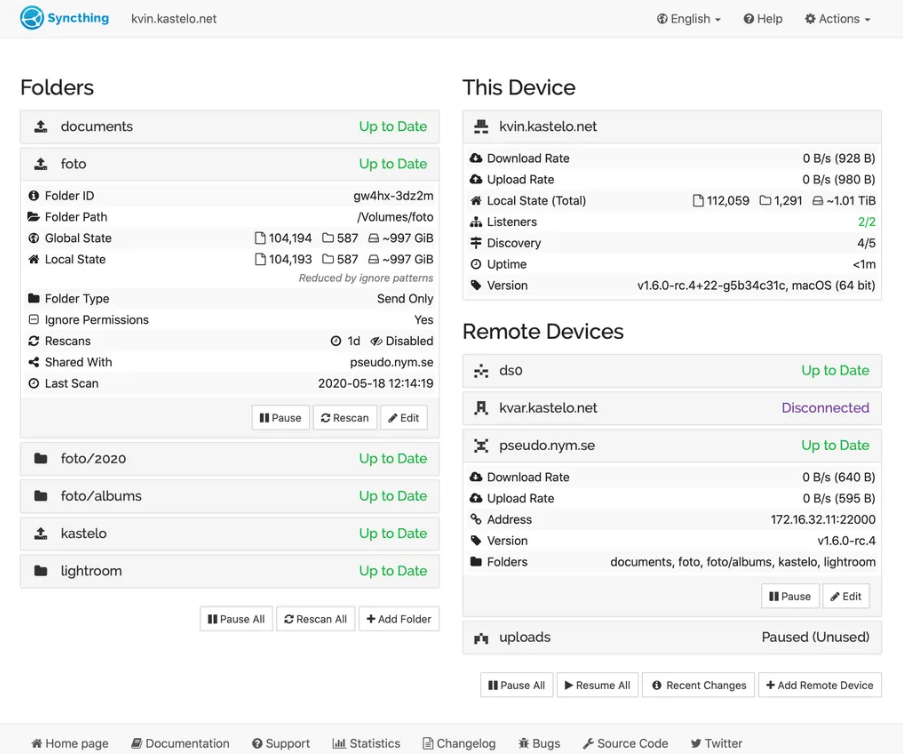Click the Folder Path open-folder icon
903x754 pixels.
[33, 217]
